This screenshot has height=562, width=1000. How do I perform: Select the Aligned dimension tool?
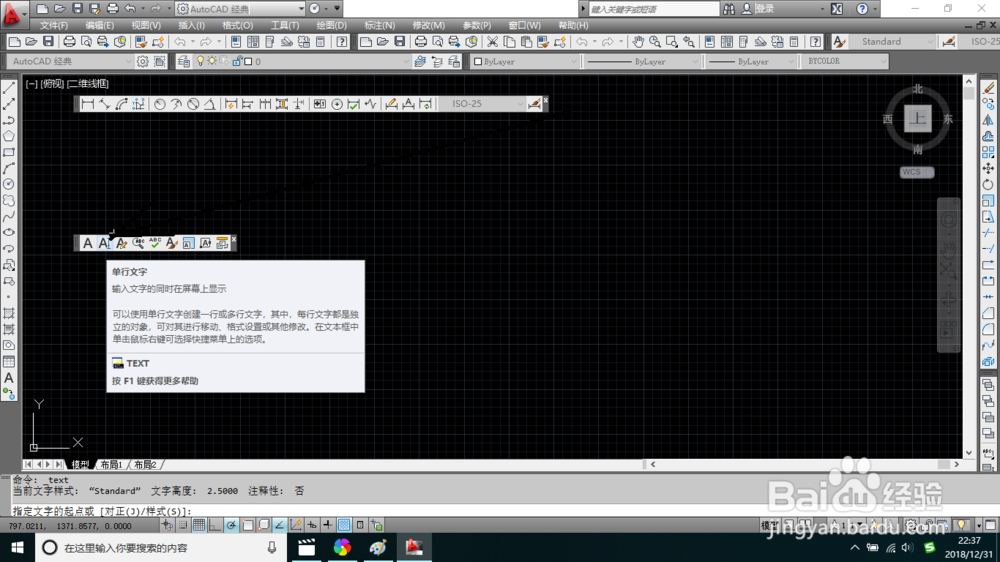tap(105, 104)
